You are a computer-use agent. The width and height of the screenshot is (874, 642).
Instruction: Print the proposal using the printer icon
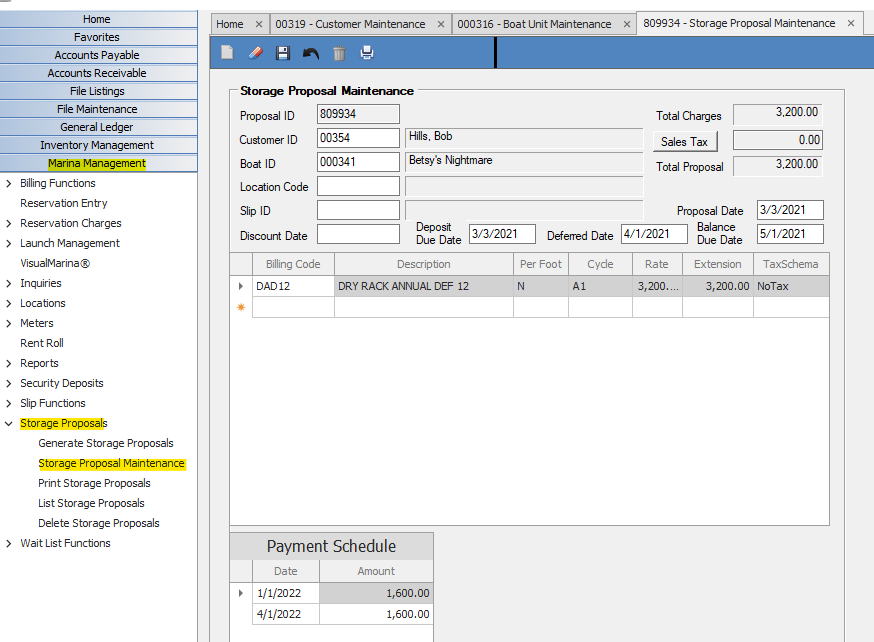367,53
